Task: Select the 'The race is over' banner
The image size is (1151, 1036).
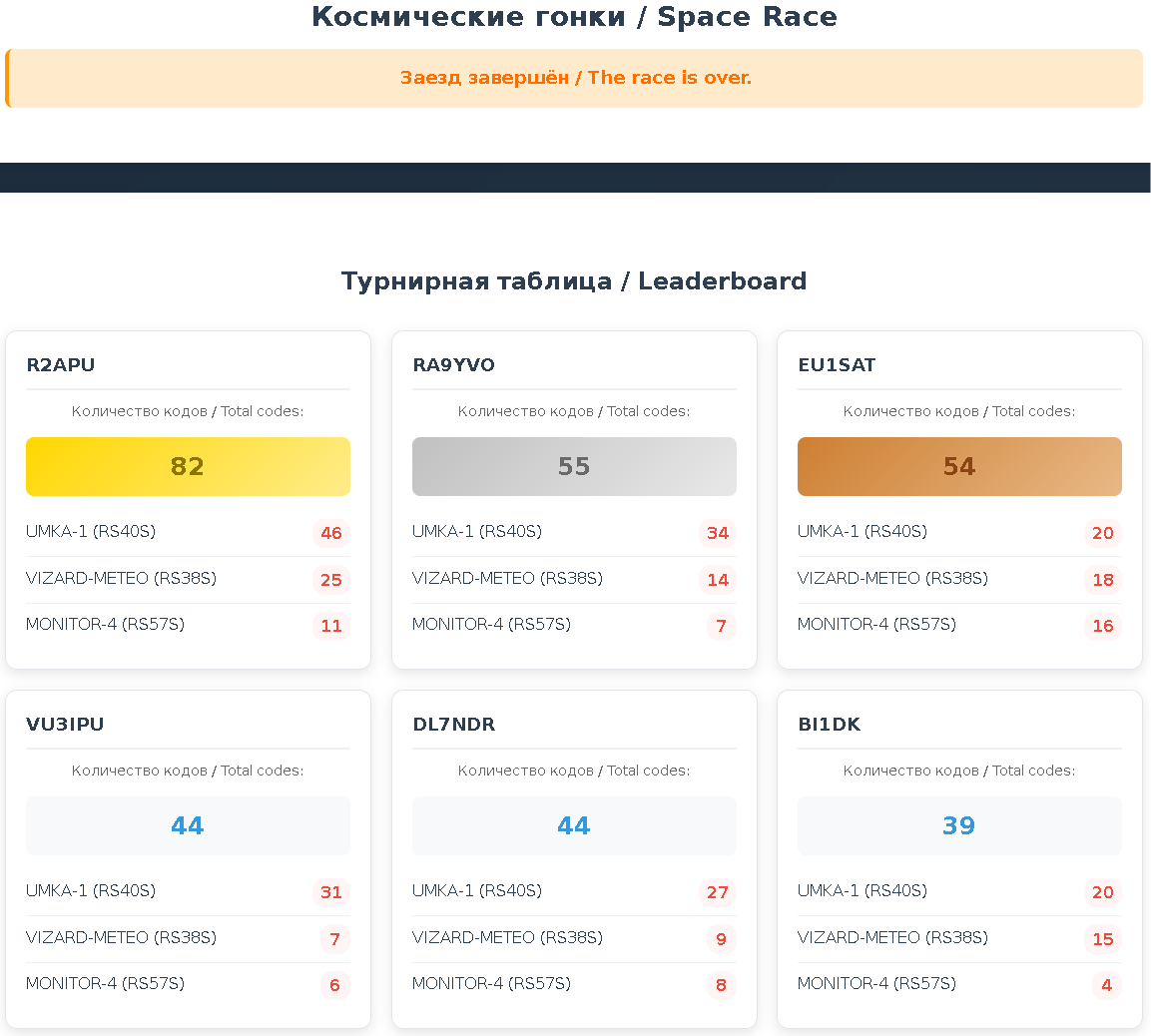Action: (575, 78)
